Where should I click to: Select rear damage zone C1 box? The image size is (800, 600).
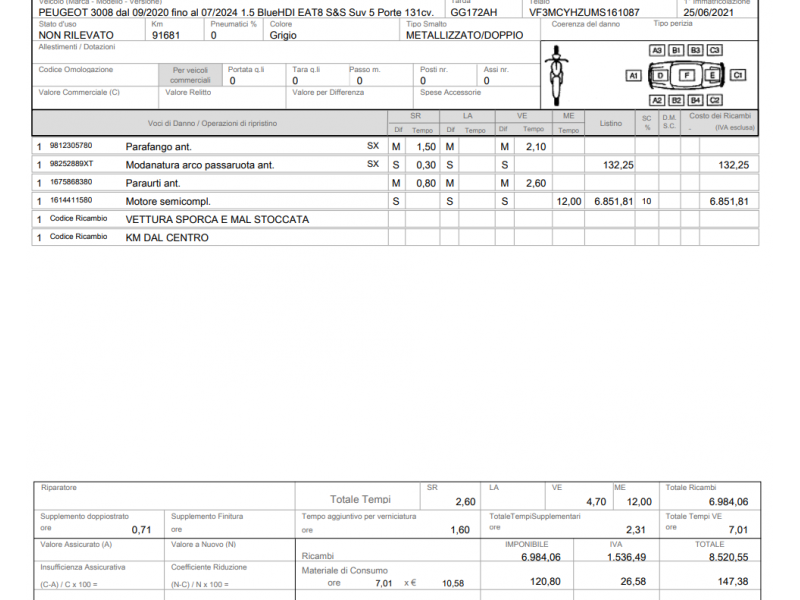click(738, 76)
